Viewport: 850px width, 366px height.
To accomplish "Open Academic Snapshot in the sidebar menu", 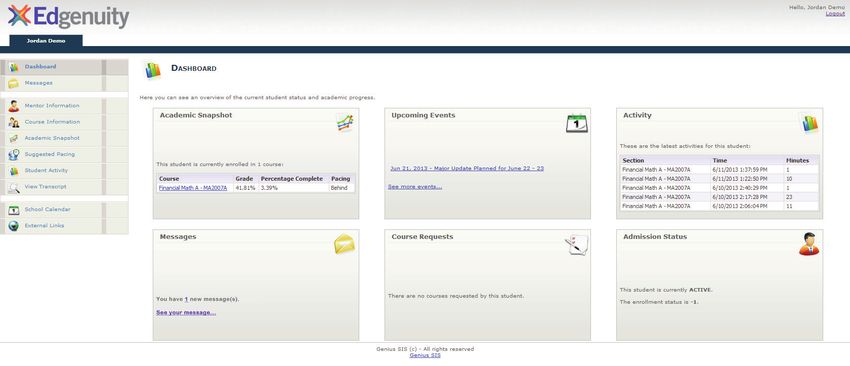I will click(x=52, y=138).
